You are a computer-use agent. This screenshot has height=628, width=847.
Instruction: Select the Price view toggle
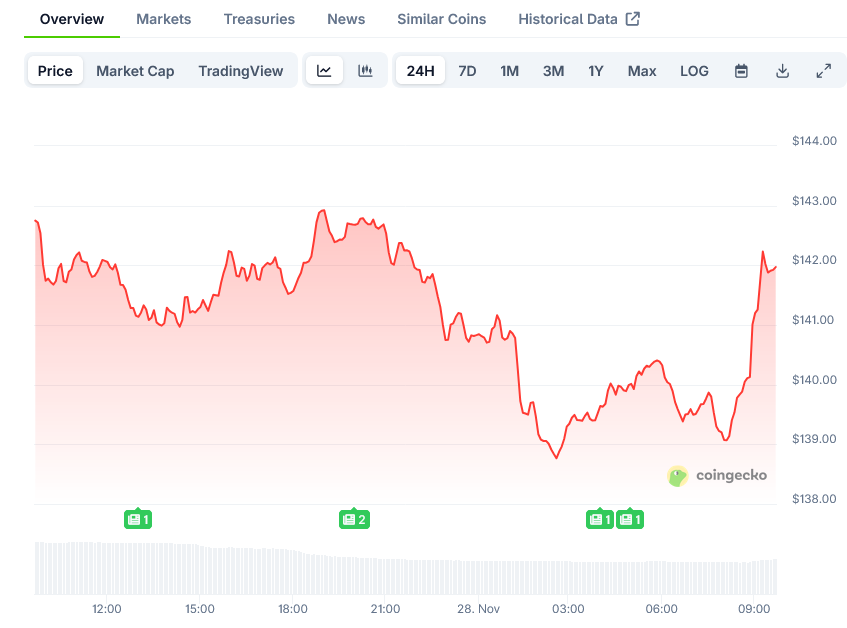(55, 71)
